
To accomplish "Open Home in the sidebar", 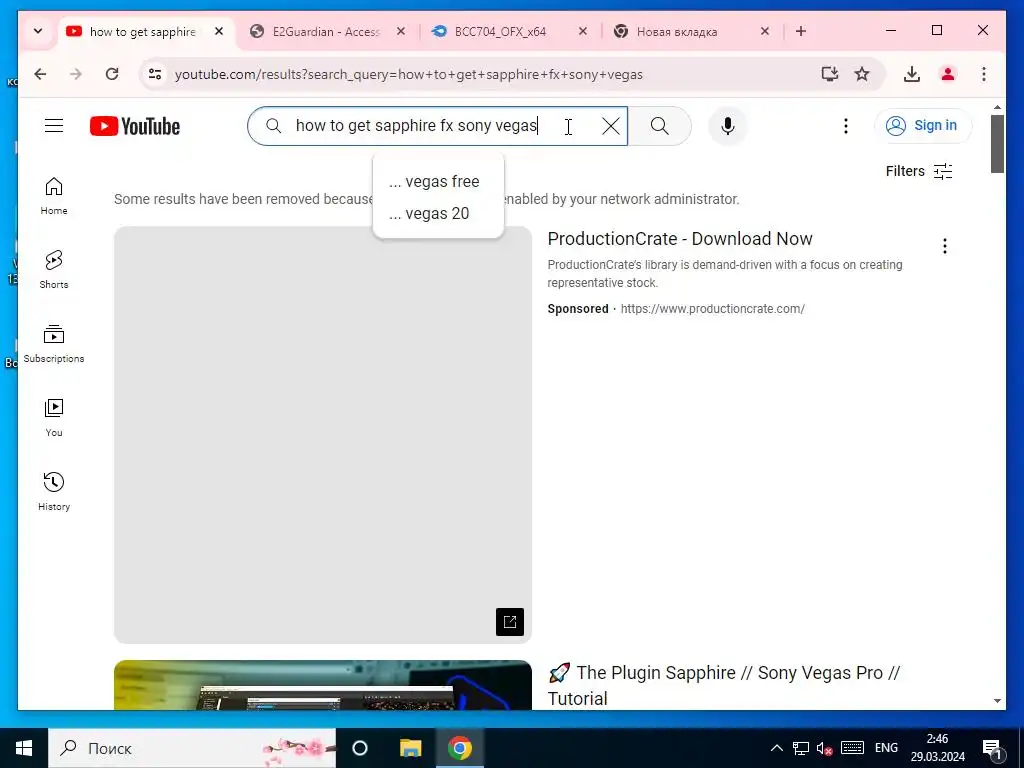I will [x=54, y=196].
